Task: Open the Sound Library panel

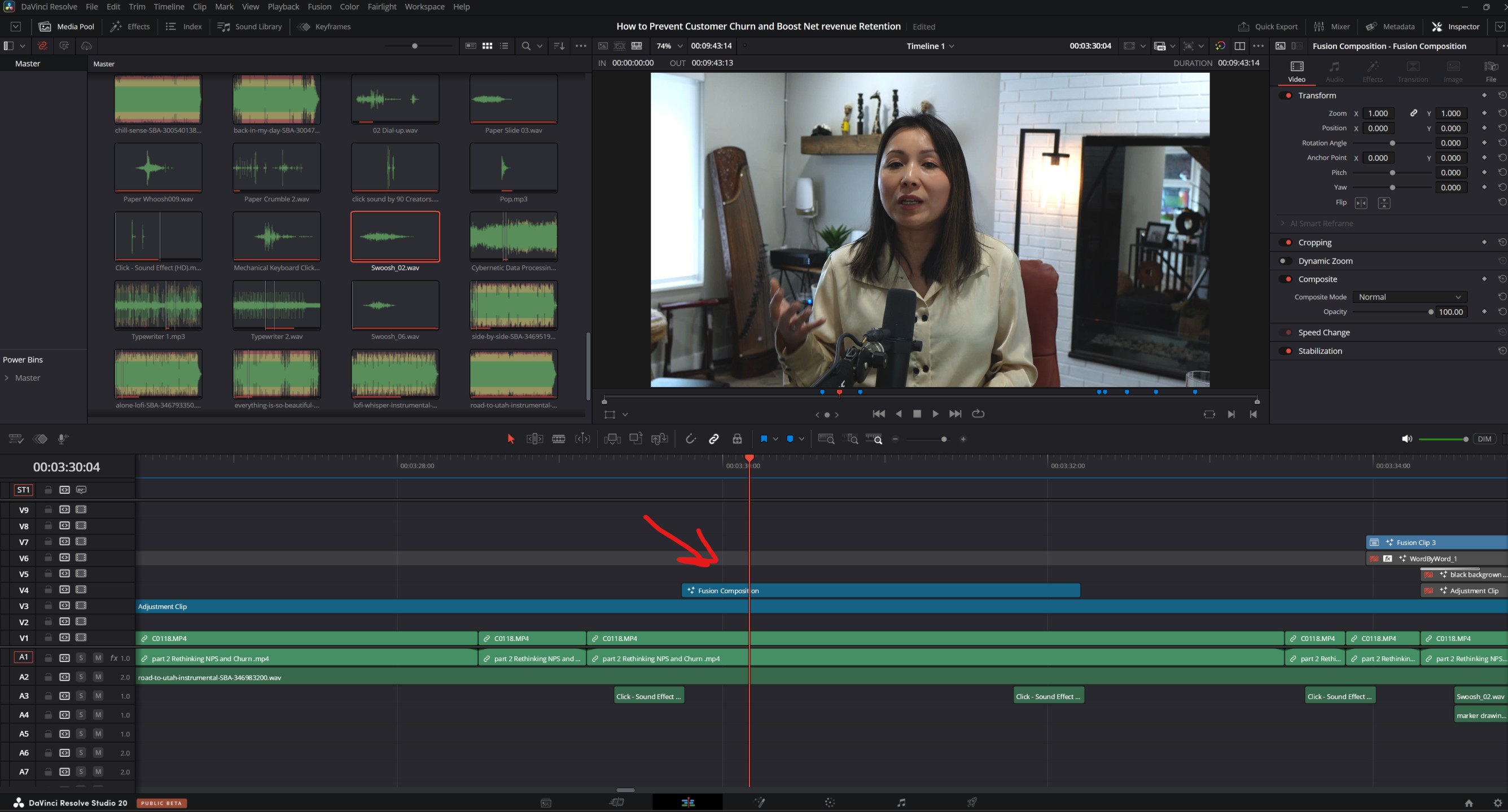Action: 249,27
